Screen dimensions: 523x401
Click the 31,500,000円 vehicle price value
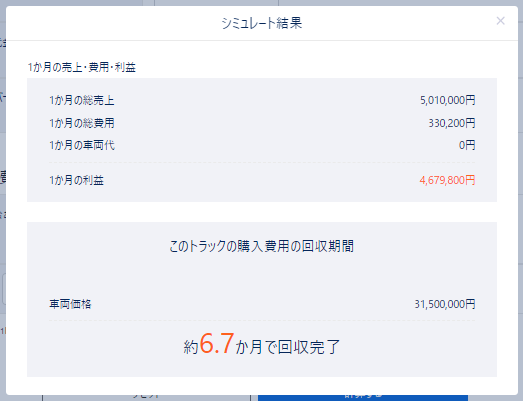(x=445, y=304)
